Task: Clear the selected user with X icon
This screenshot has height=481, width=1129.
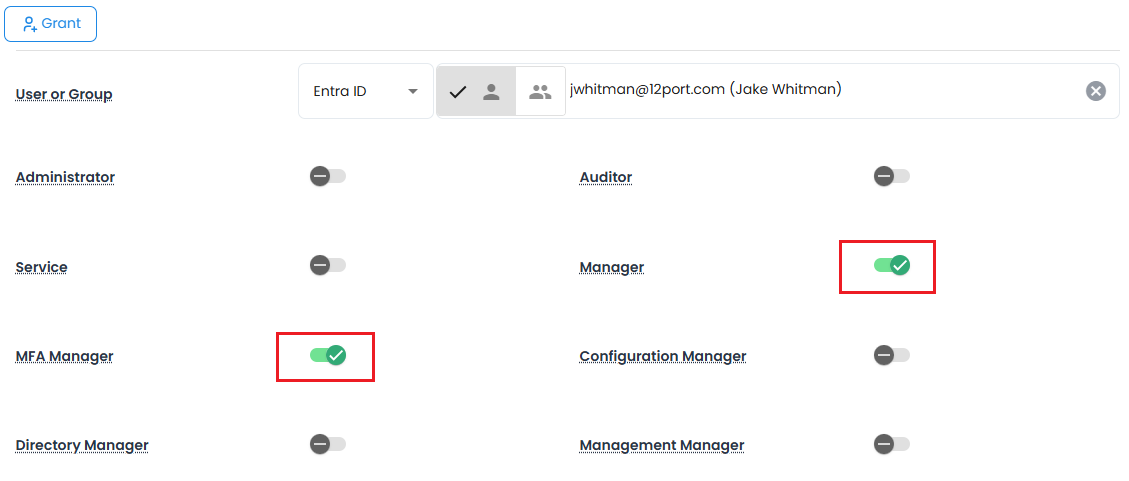Action: coord(1096,91)
